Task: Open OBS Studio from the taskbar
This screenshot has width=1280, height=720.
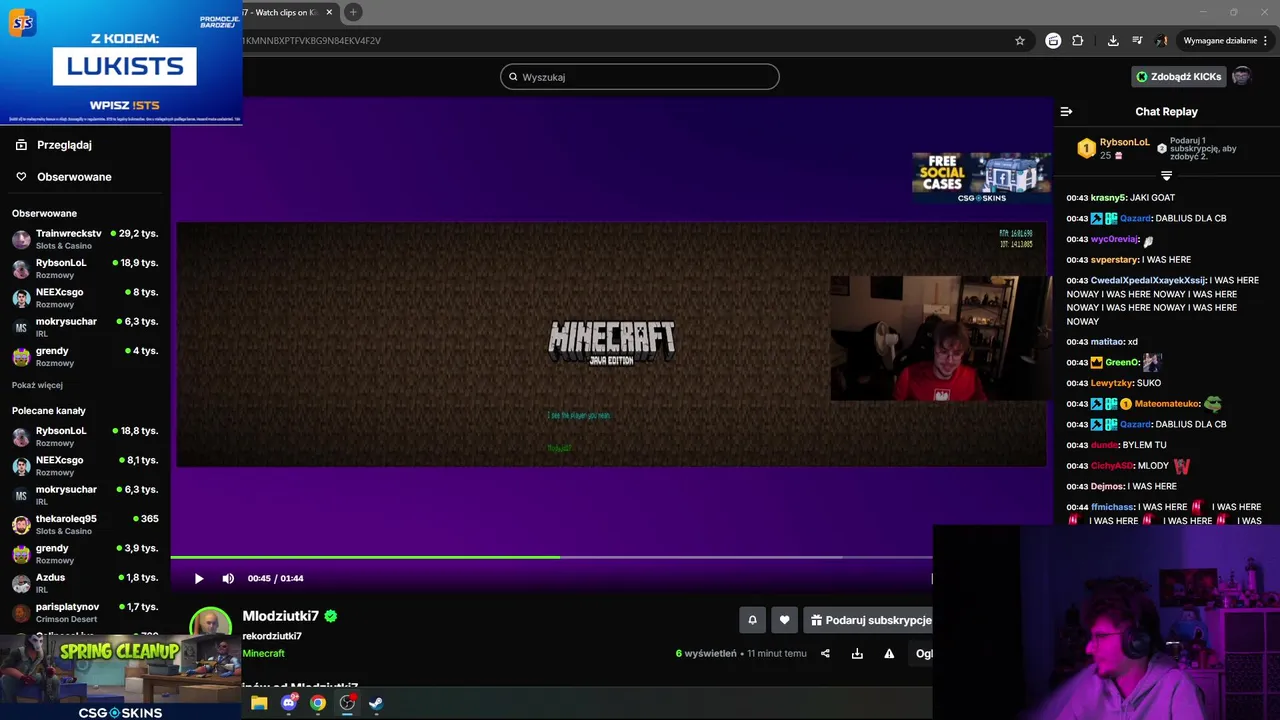Action: point(347,703)
